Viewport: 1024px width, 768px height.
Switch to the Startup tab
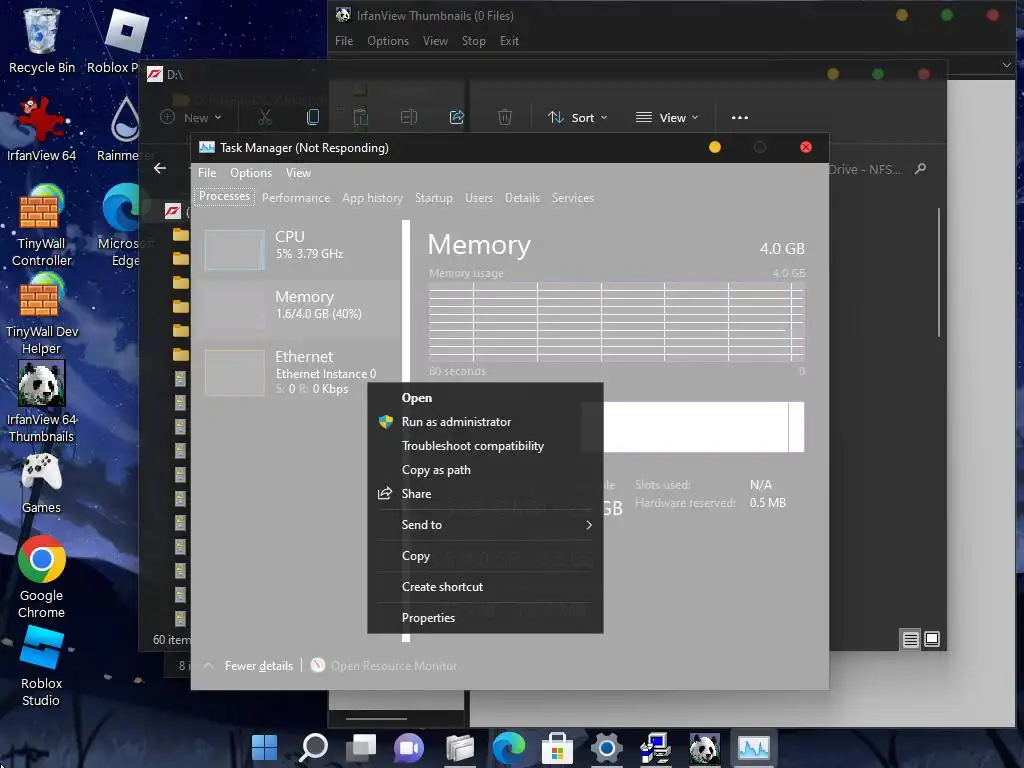tap(434, 198)
